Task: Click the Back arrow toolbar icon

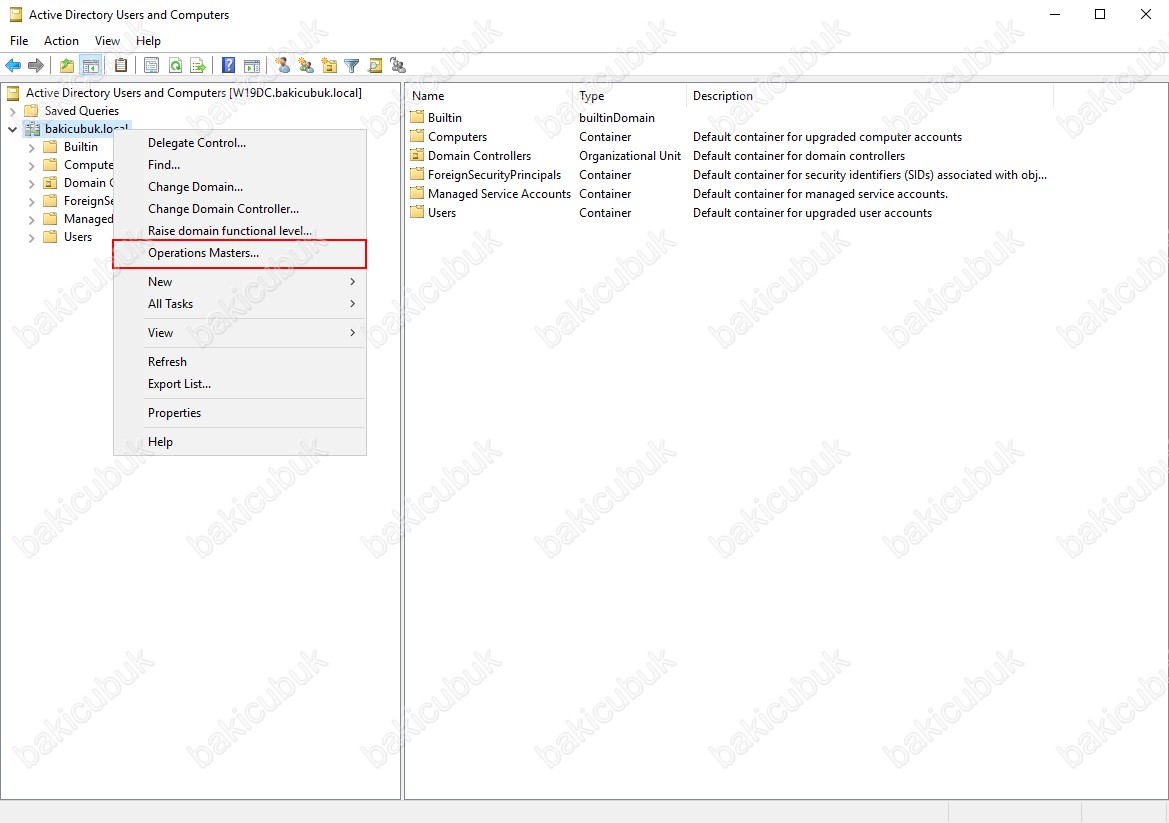Action: pyautogui.click(x=13, y=66)
